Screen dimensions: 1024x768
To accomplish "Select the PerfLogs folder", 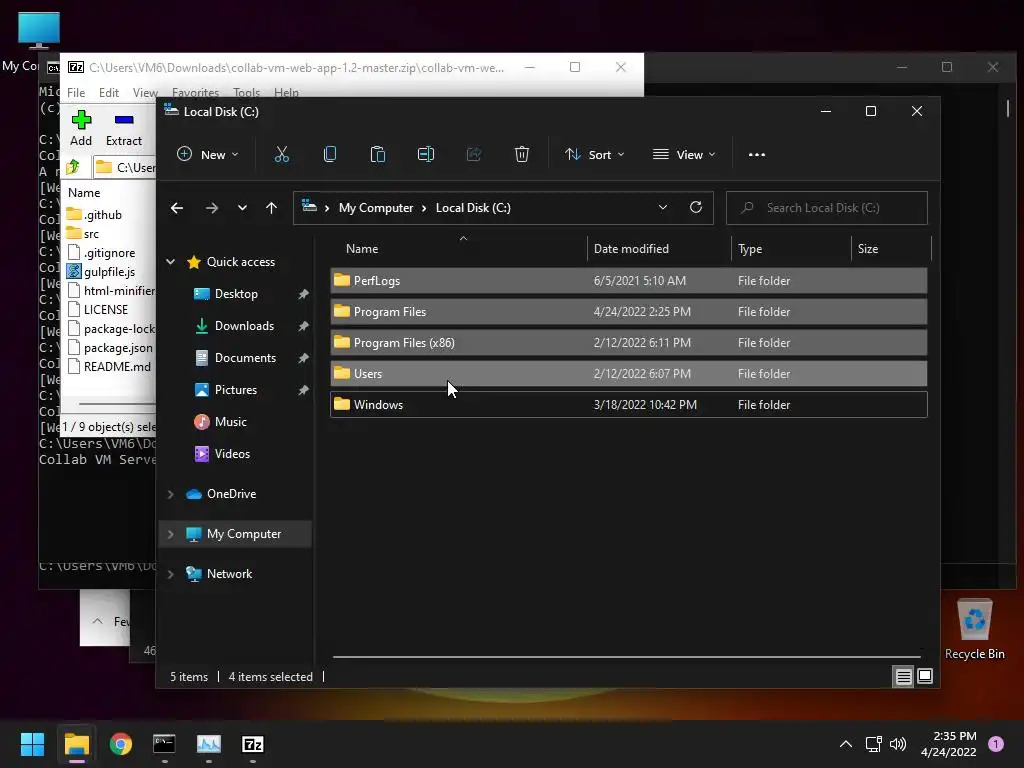I will 629,281.
